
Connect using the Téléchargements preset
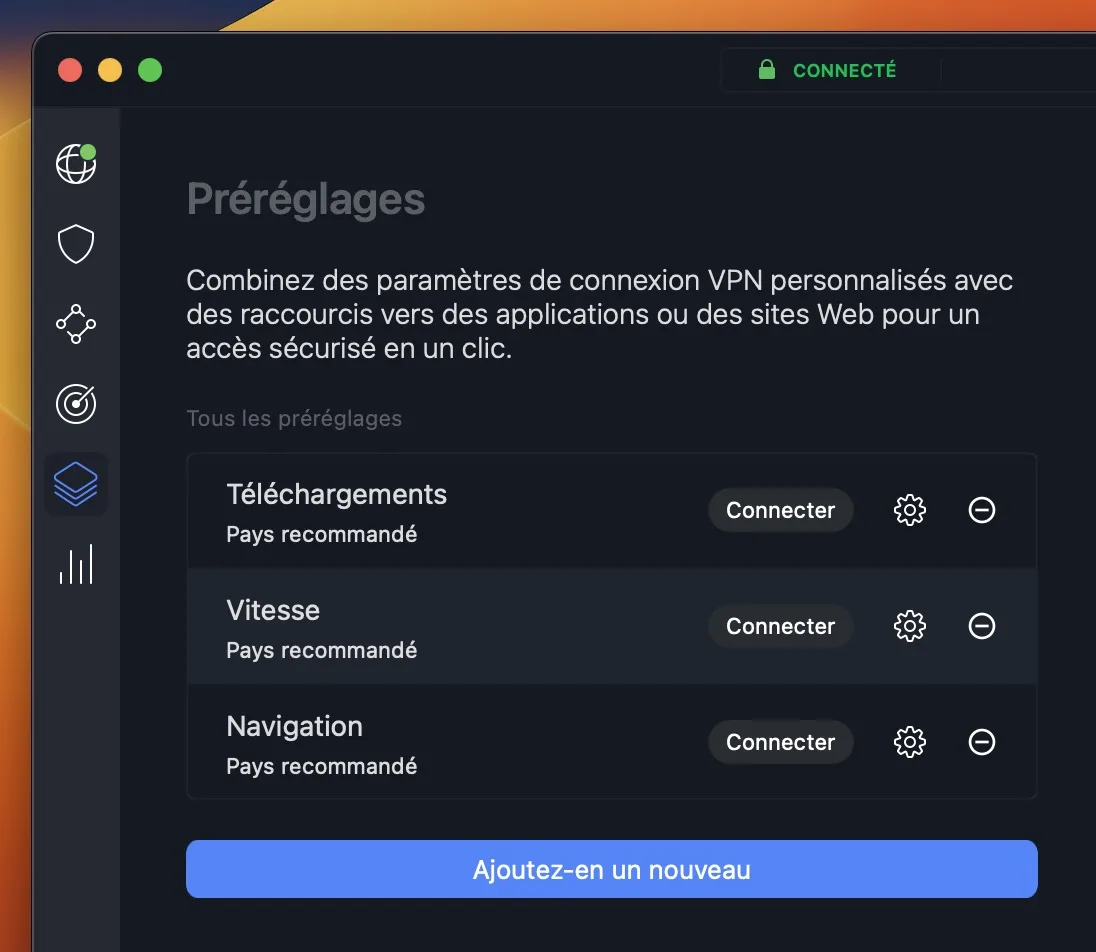pyautogui.click(x=780, y=510)
